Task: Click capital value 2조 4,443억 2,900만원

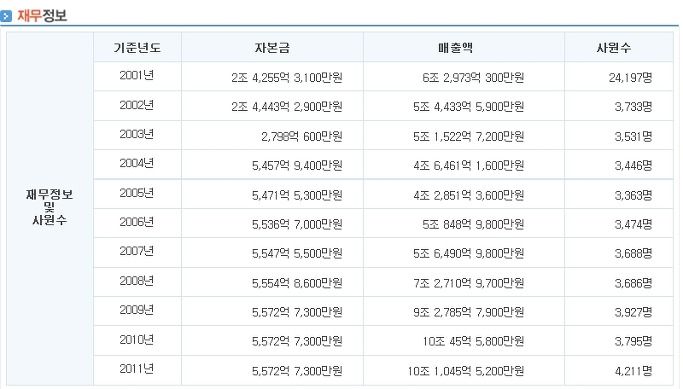Action: pyautogui.click(x=287, y=107)
